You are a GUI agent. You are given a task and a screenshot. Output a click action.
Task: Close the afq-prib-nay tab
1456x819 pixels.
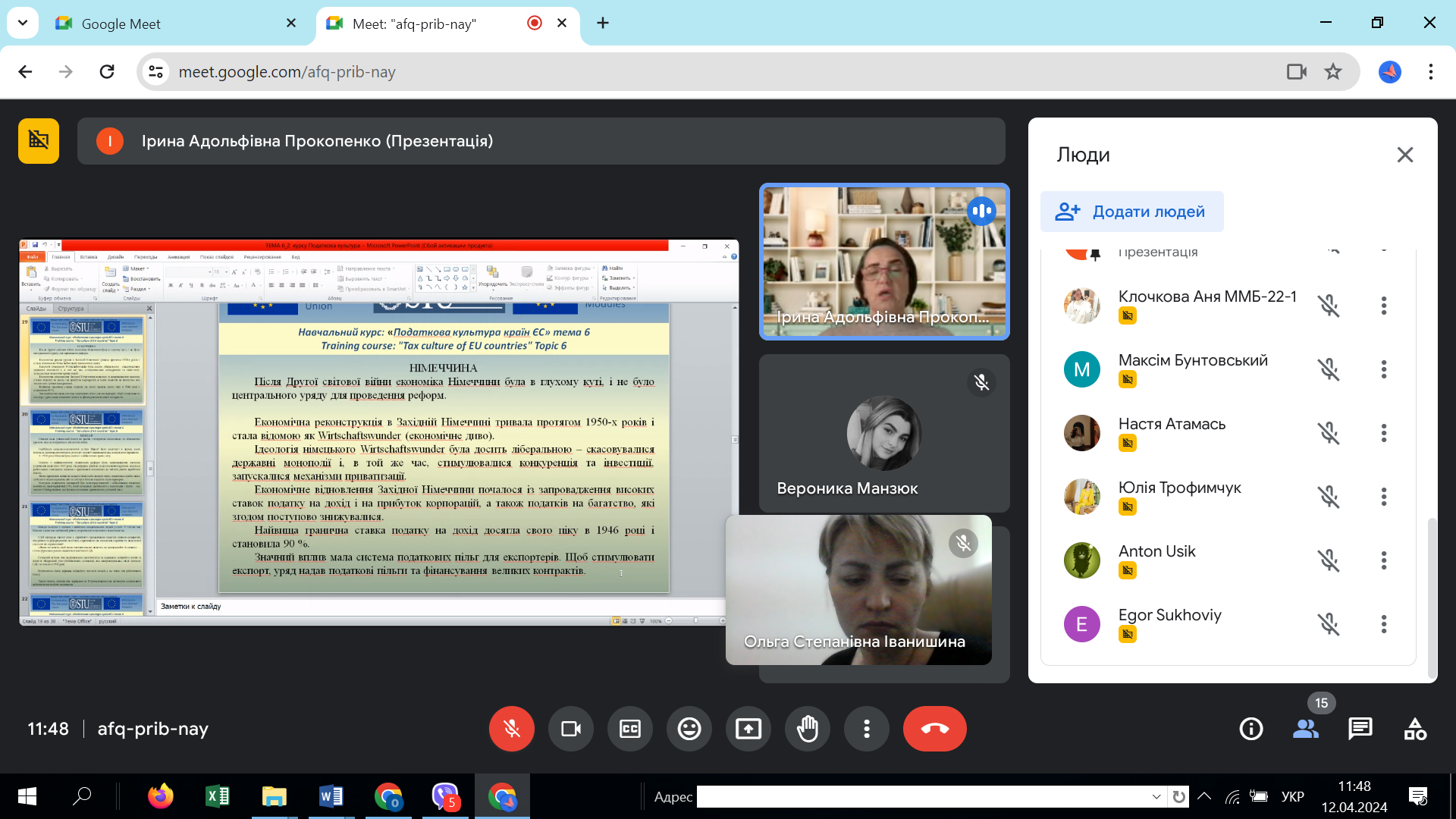tap(562, 24)
